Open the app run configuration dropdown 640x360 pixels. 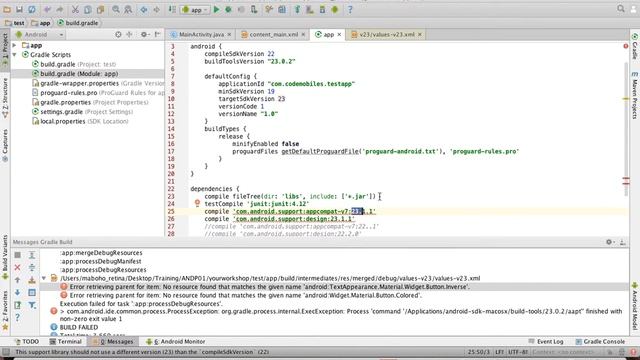[195, 9]
